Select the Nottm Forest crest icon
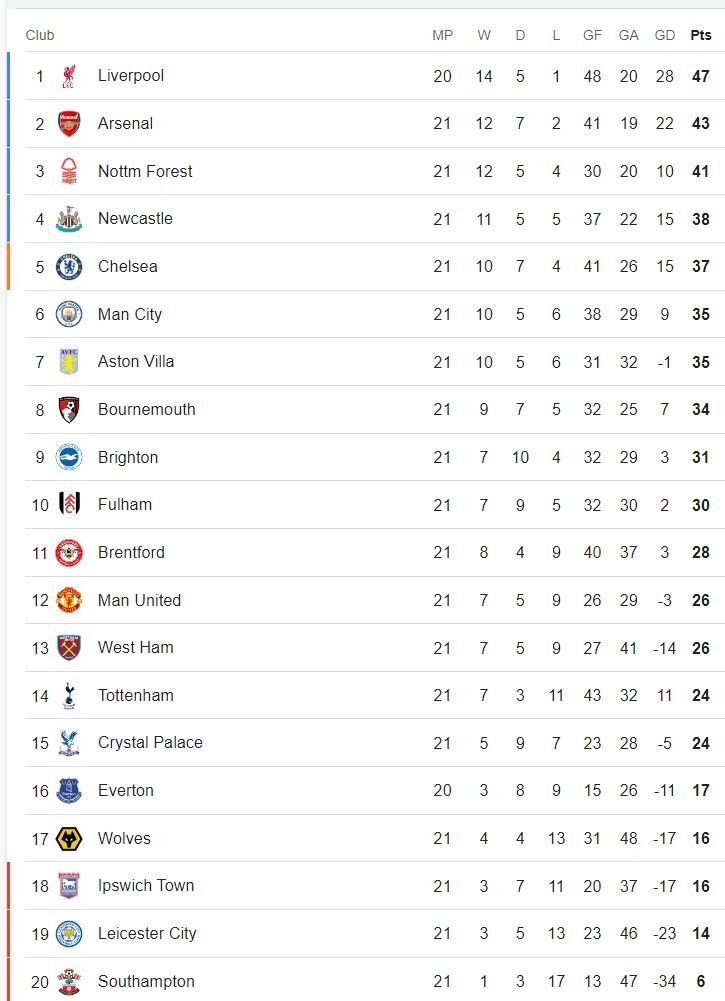The width and height of the screenshot is (725, 1001). pyautogui.click(x=68, y=171)
